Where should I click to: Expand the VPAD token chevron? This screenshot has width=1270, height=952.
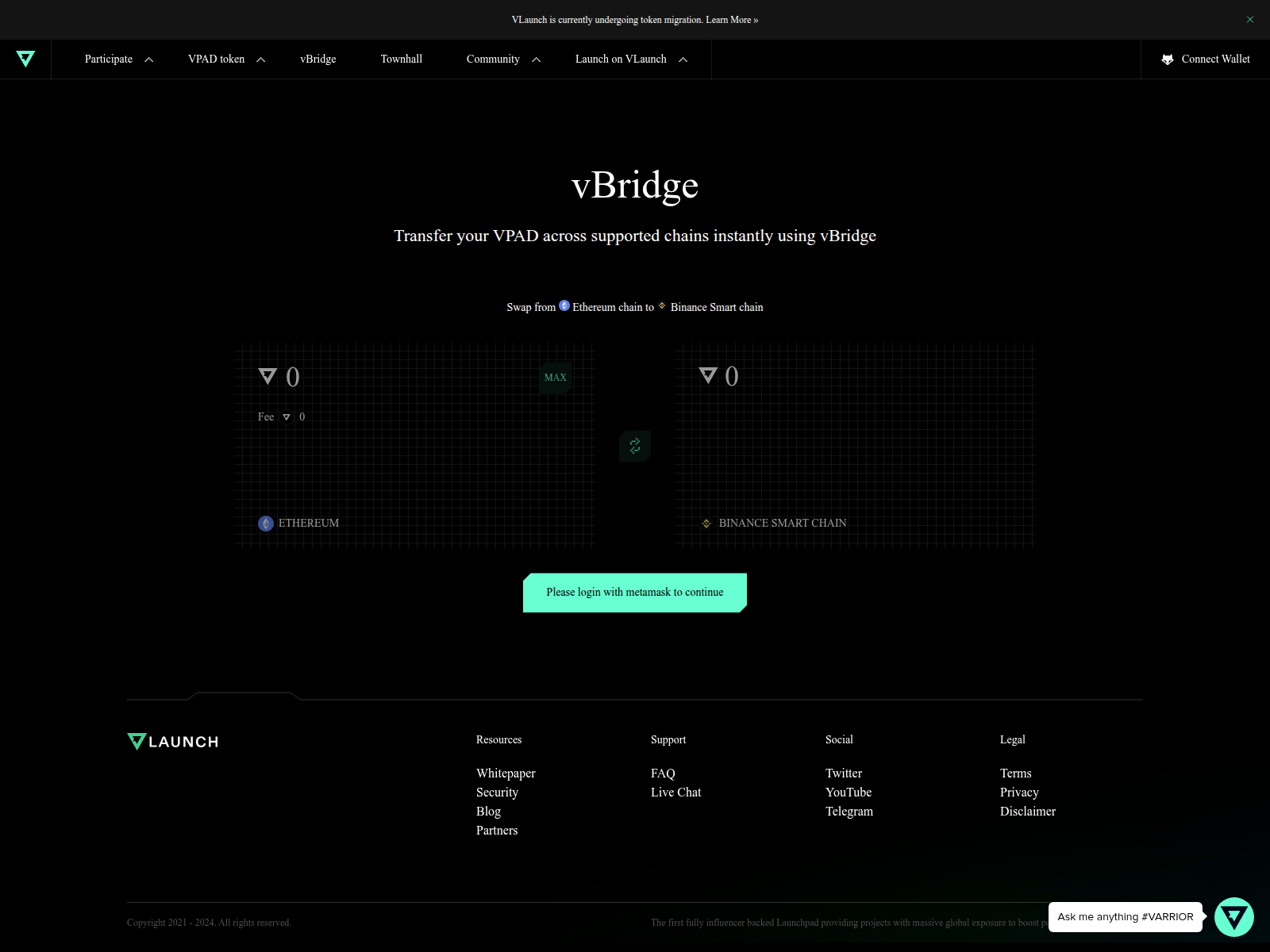[260, 59]
